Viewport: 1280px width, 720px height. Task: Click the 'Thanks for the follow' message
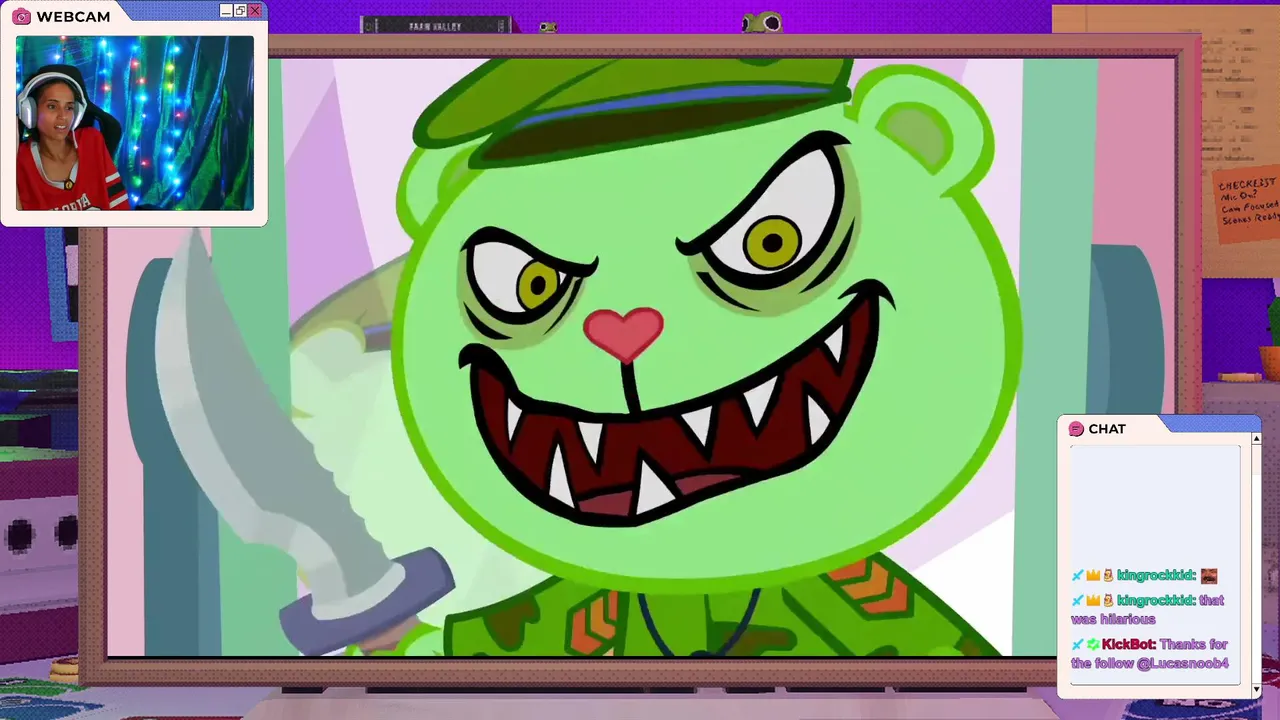(1150, 653)
